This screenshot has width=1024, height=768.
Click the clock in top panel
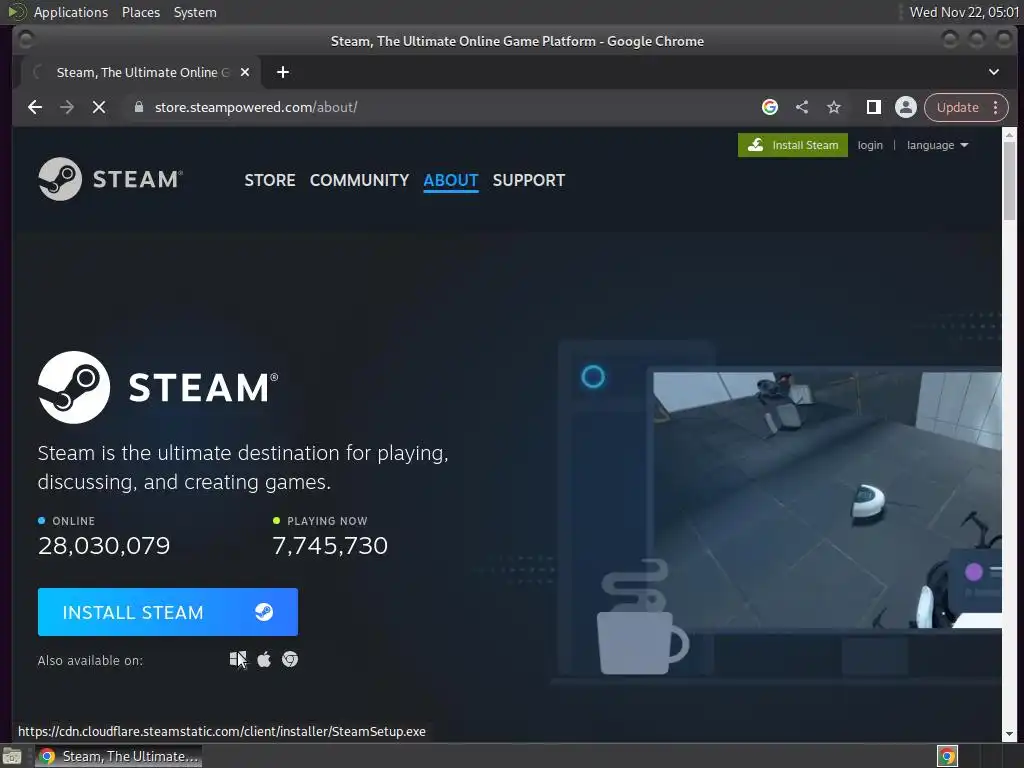point(964,12)
